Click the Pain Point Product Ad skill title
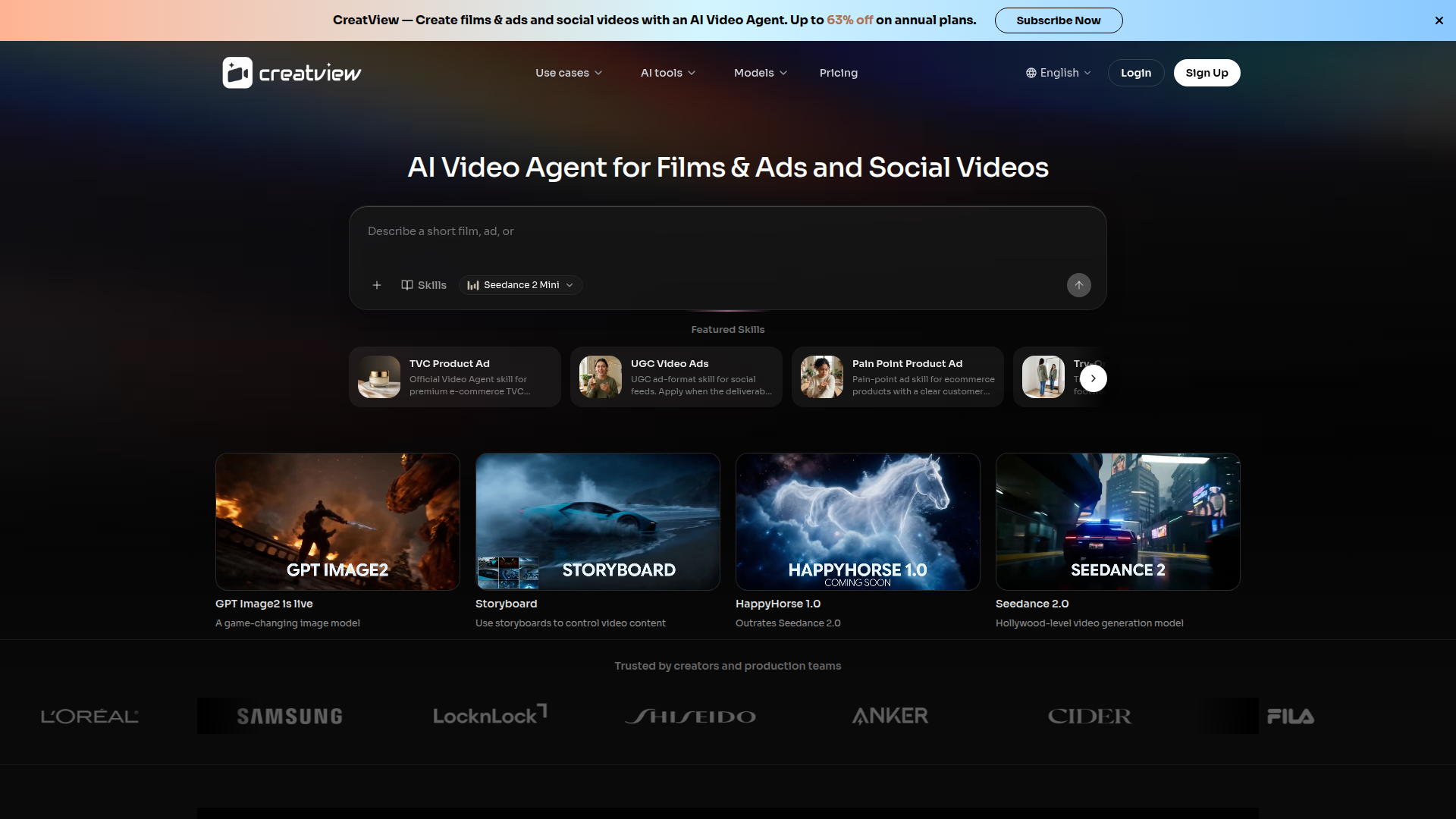This screenshot has height=819, width=1456. point(907,364)
